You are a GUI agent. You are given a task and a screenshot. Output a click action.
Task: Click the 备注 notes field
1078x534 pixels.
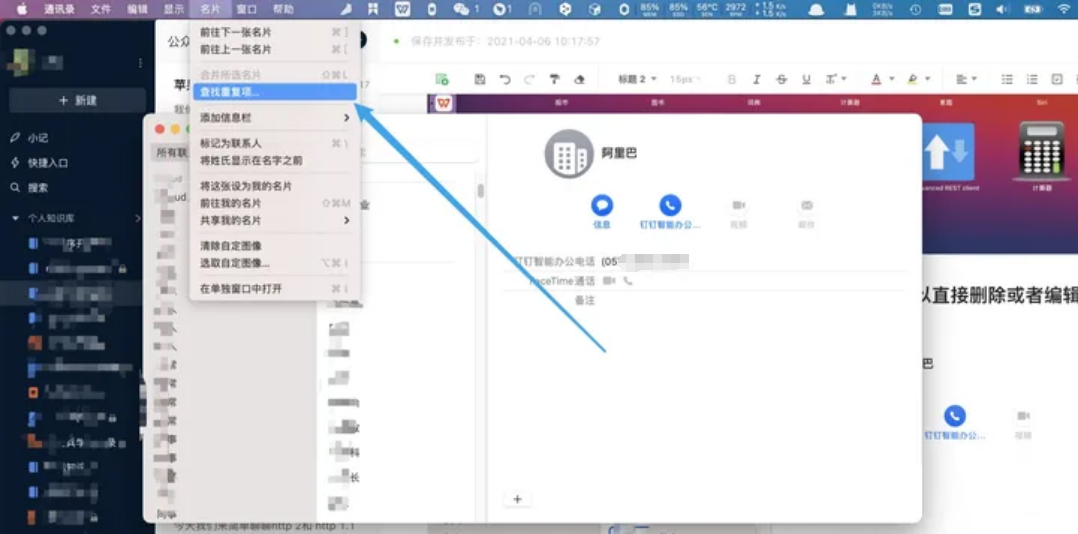(x=584, y=300)
